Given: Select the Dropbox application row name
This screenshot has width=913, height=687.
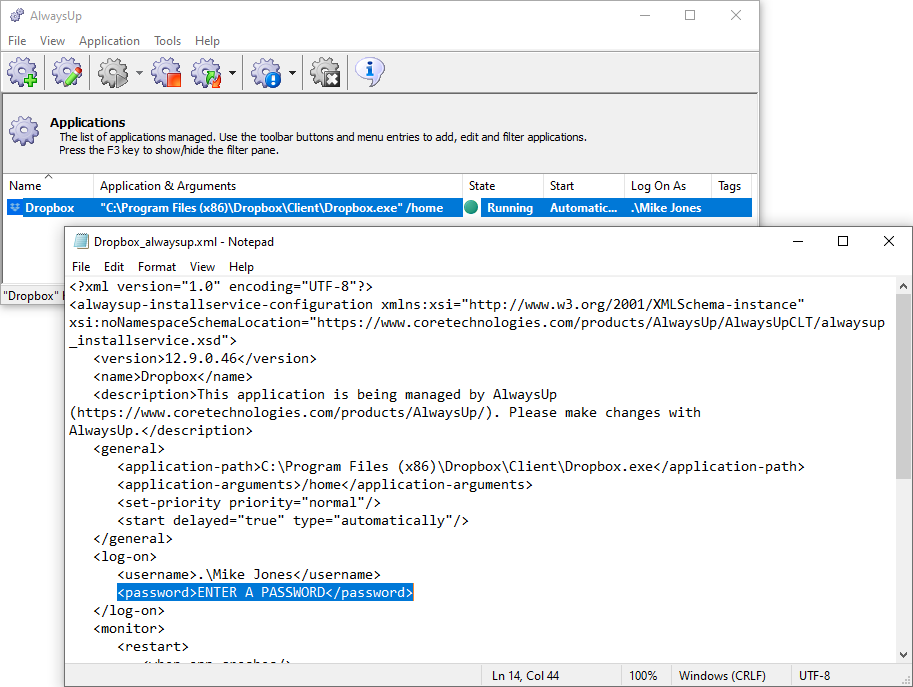Looking at the screenshot, I should (49, 208).
